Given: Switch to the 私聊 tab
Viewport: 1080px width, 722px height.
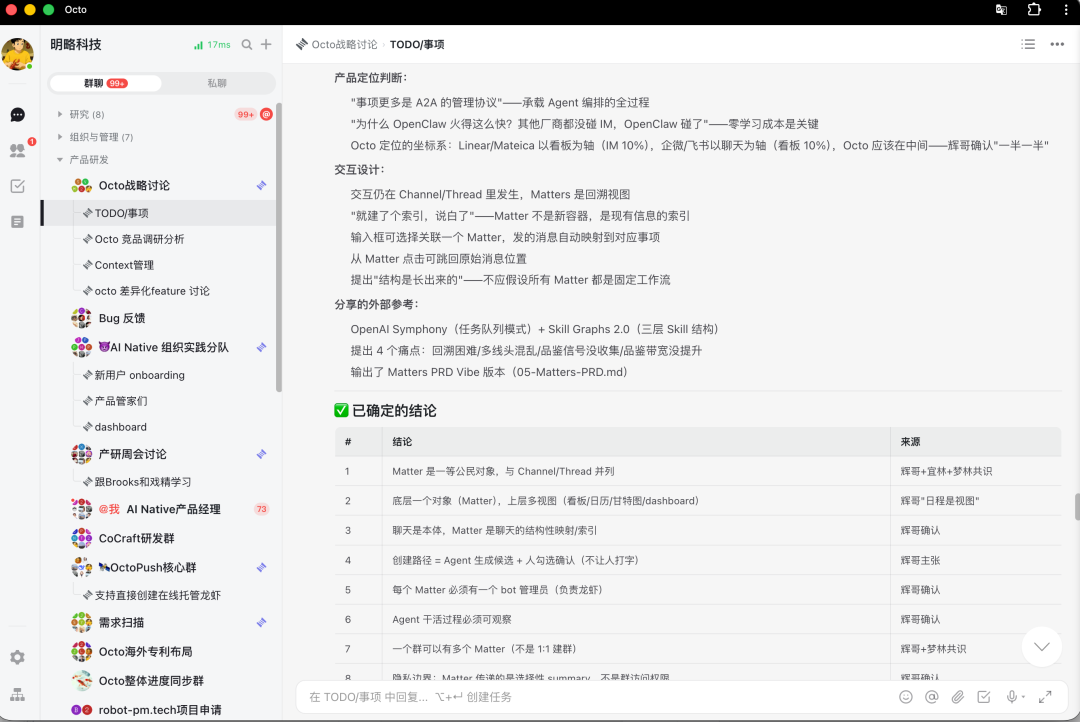Looking at the screenshot, I should (x=217, y=83).
